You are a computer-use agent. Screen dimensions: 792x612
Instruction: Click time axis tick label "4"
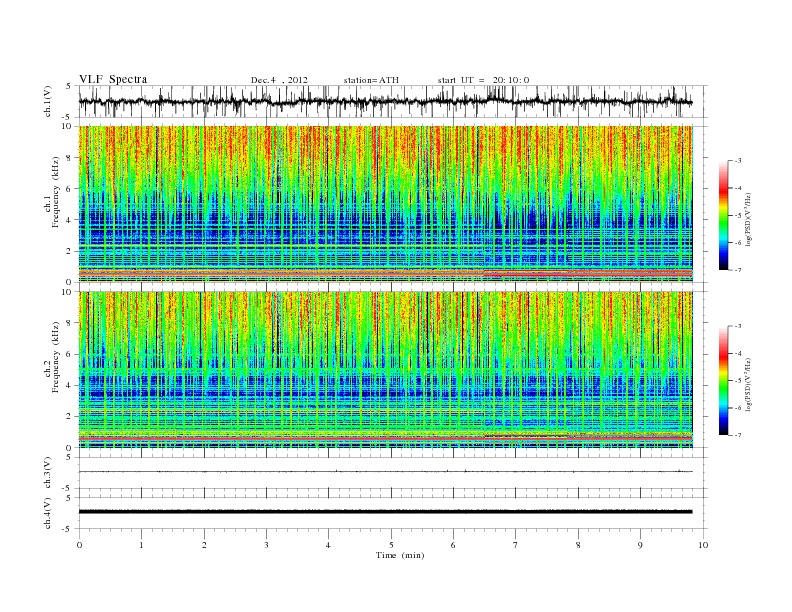click(x=328, y=545)
